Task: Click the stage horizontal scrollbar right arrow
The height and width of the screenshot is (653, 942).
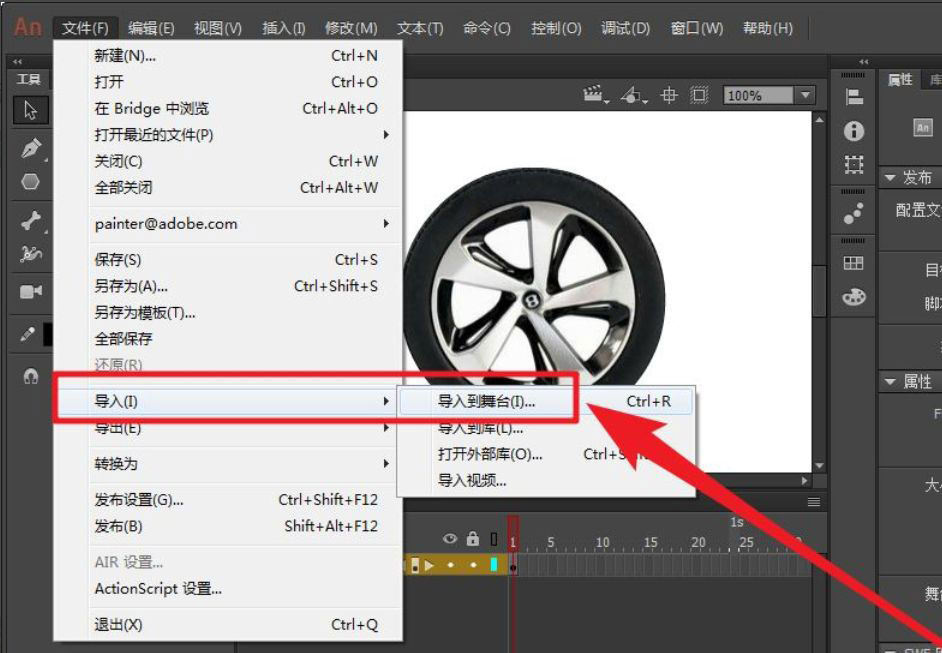Action: point(805,481)
